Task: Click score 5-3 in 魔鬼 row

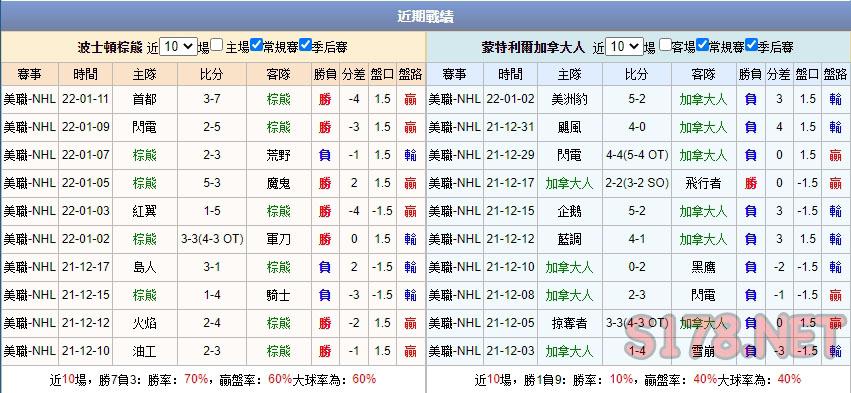Action: click(212, 183)
